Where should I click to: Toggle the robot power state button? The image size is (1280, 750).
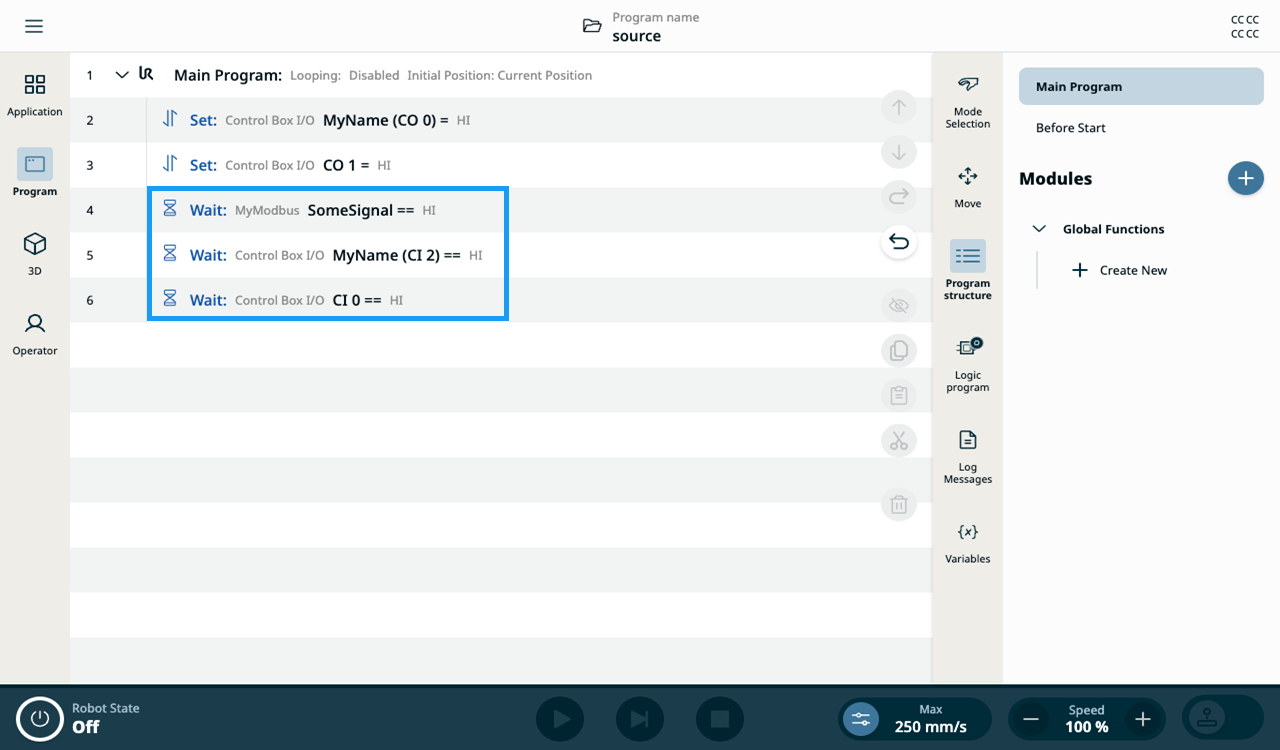tap(40, 718)
